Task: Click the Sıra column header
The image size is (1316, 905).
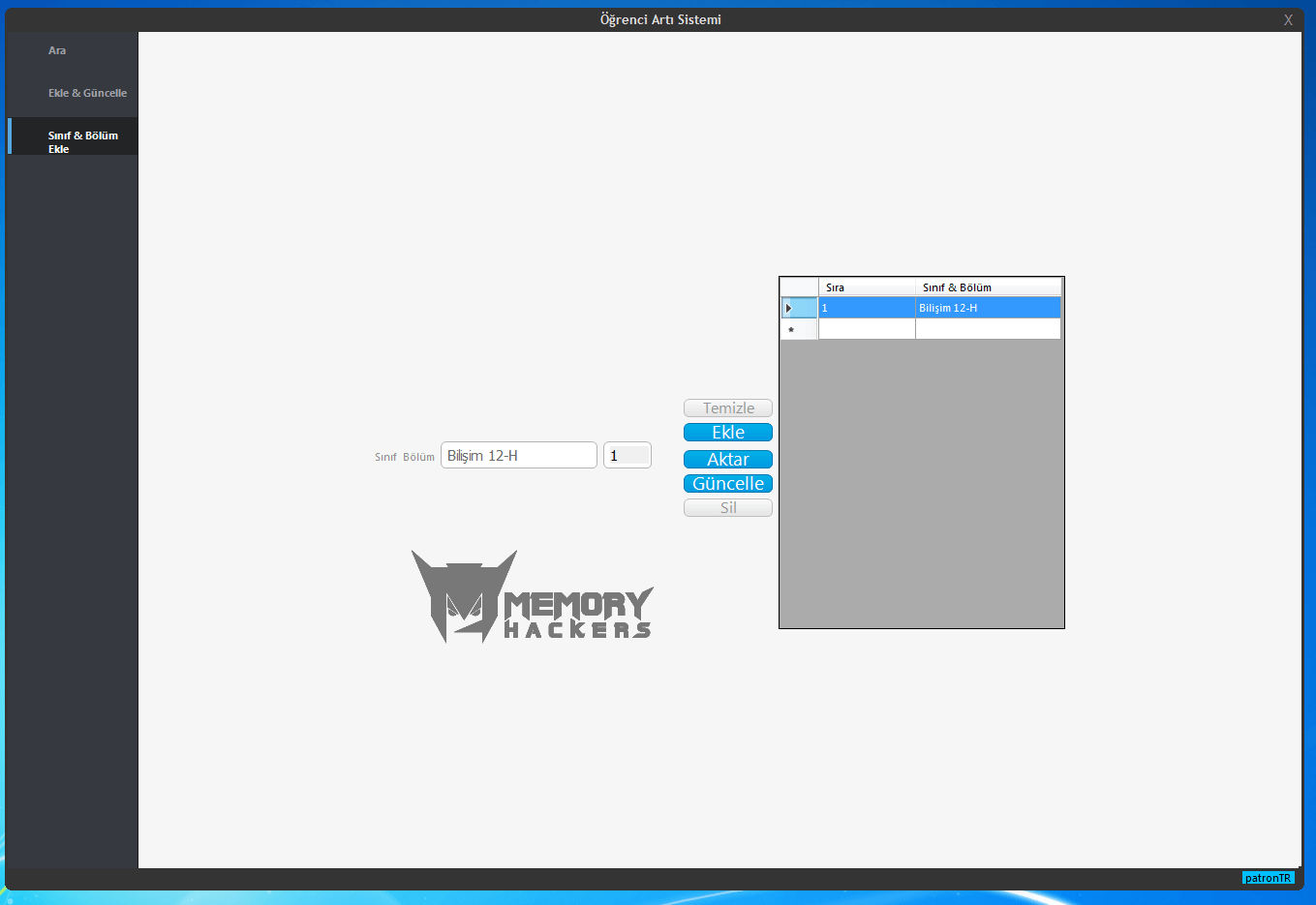Action: coord(867,287)
